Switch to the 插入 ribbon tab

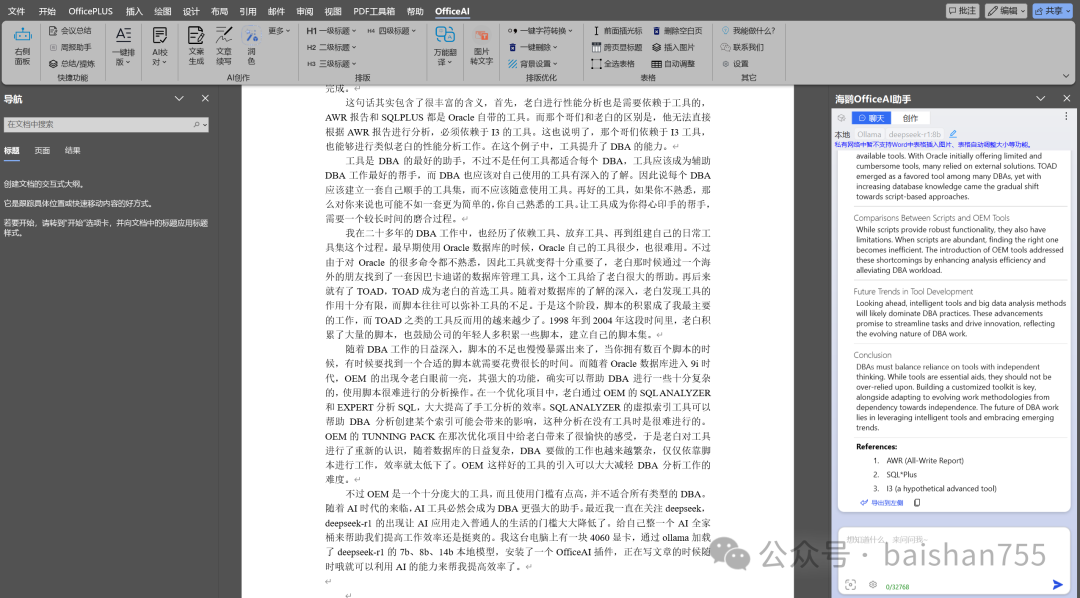coord(134,11)
